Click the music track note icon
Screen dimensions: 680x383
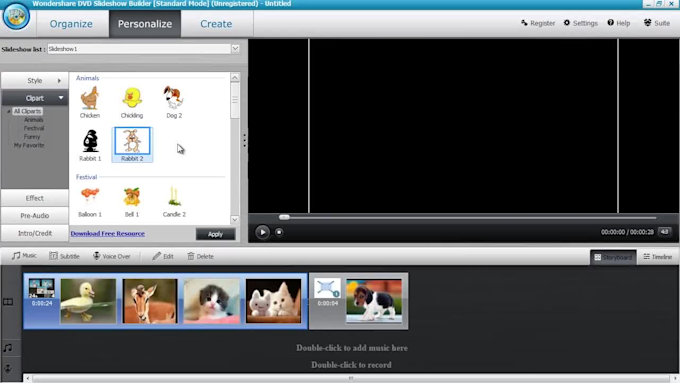8,348
